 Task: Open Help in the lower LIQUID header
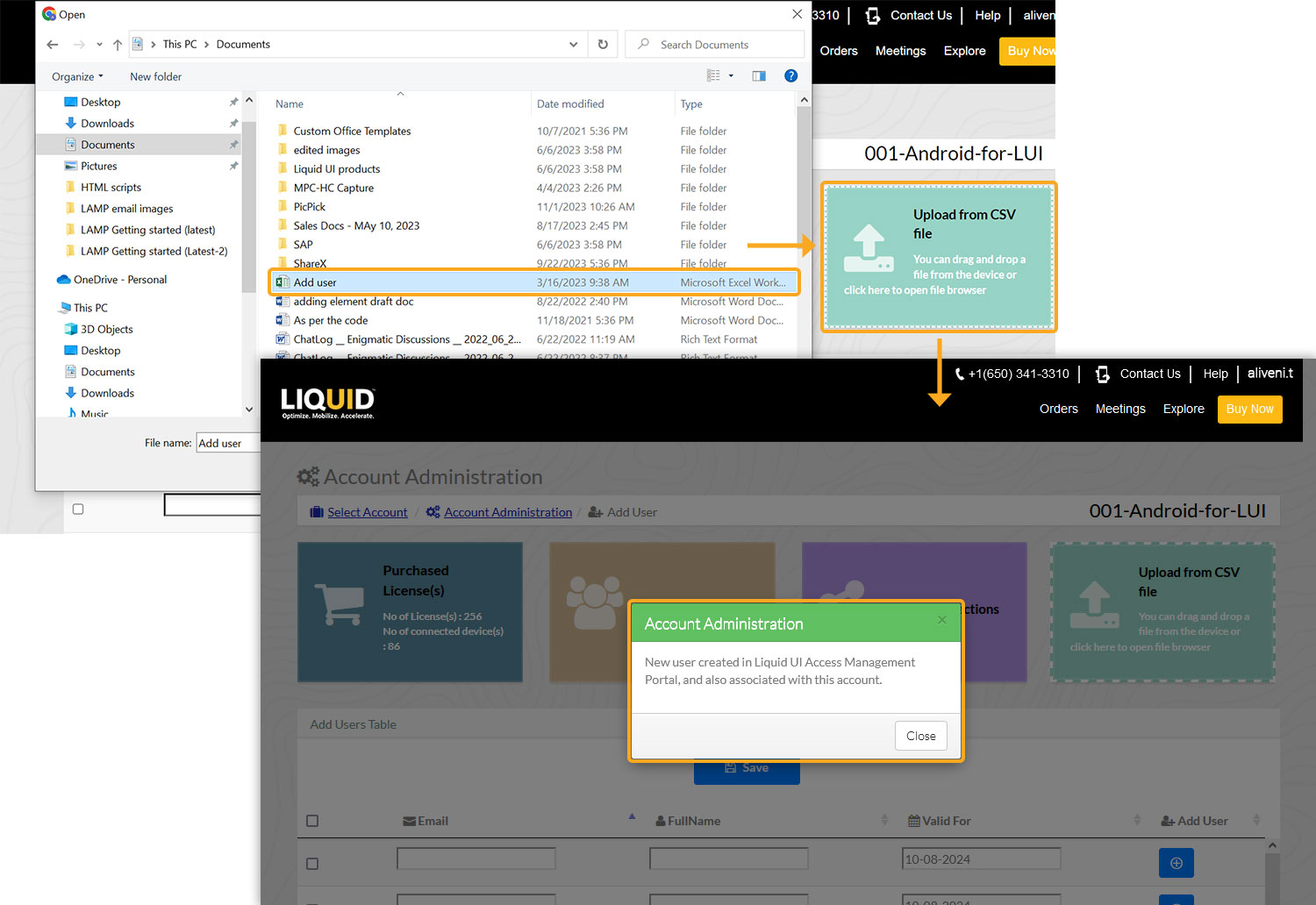tap(1215, 374)
